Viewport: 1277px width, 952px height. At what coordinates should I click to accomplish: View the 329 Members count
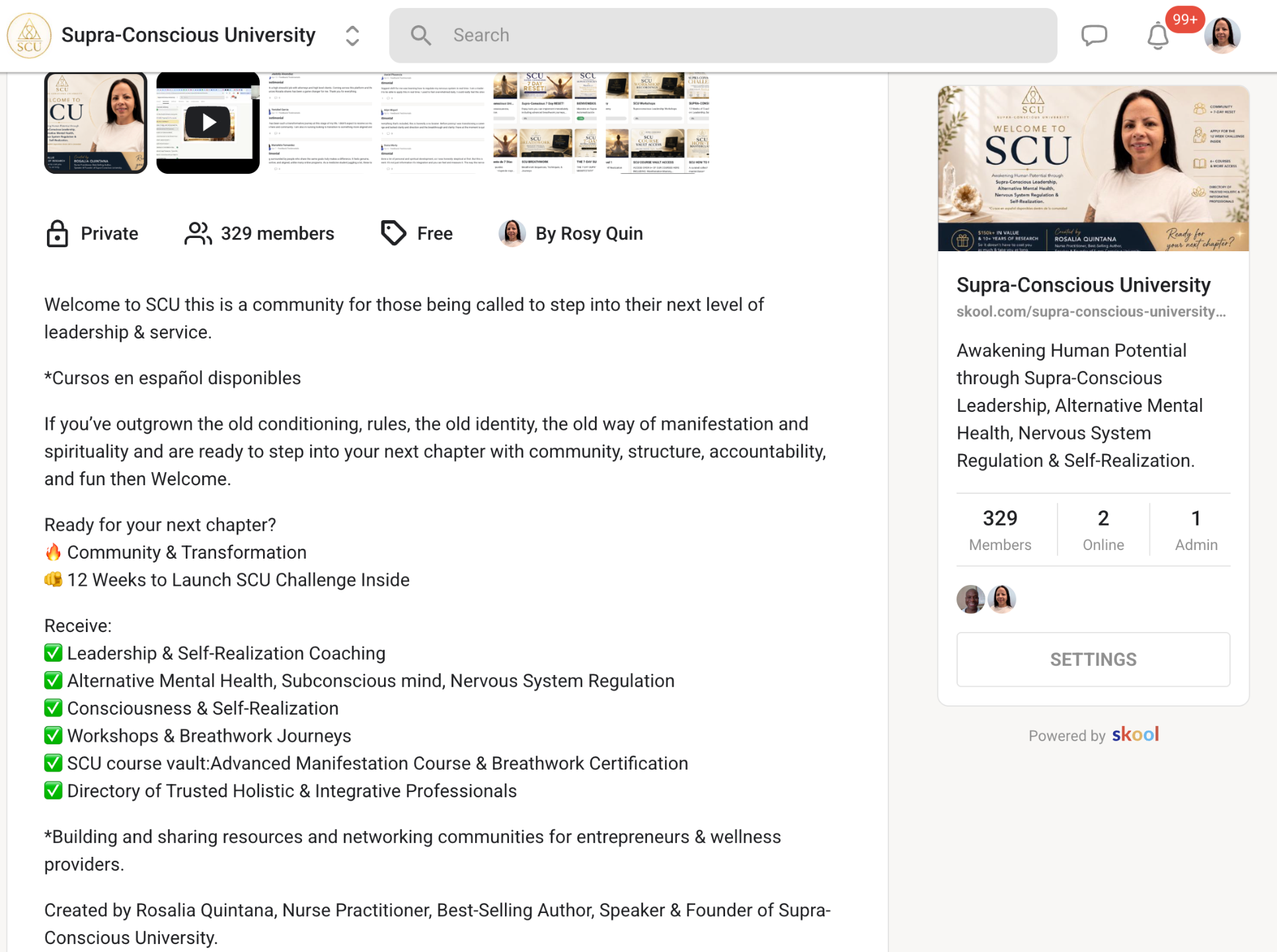pyautogui.click(x=1000, y=530)
